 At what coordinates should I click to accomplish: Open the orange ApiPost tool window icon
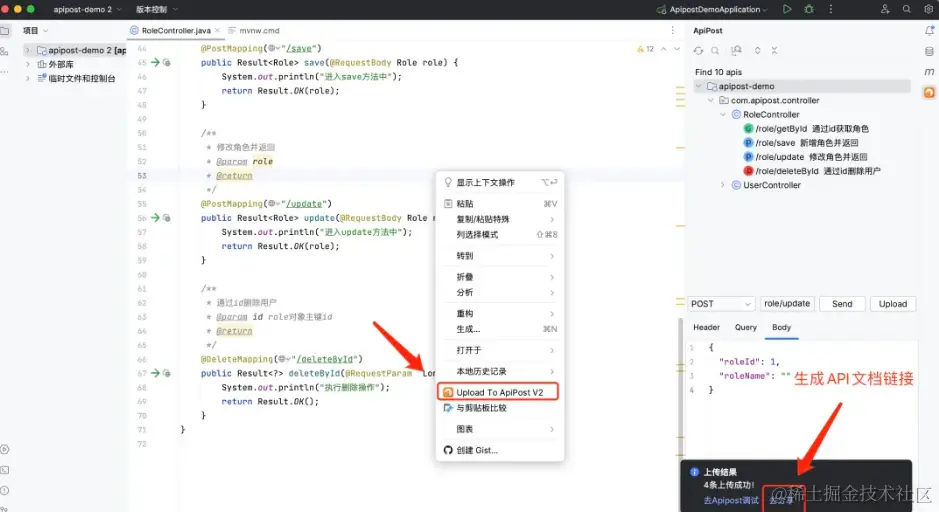point(929,92)
